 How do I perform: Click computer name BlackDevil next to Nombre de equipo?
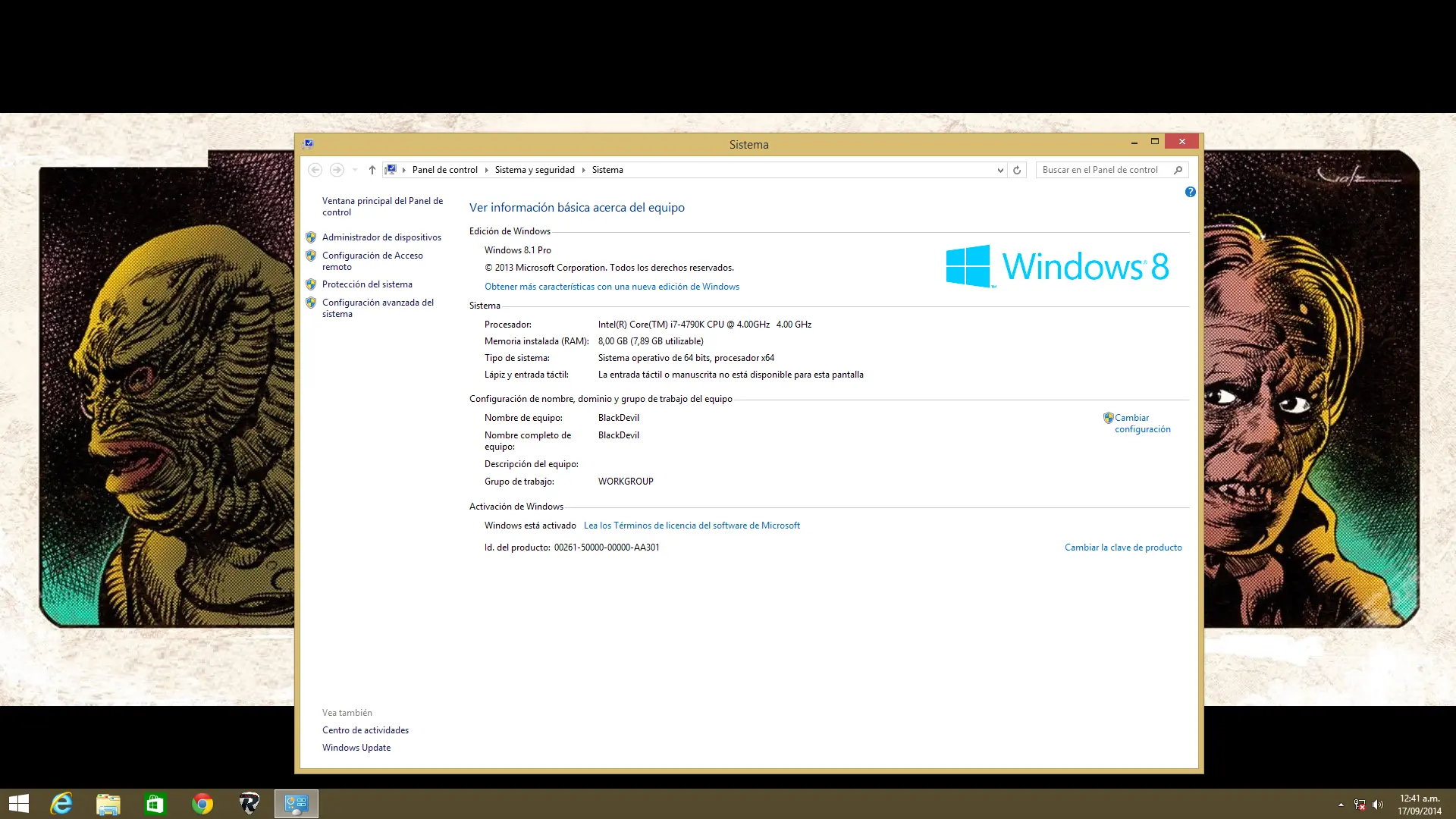[619, 418]
